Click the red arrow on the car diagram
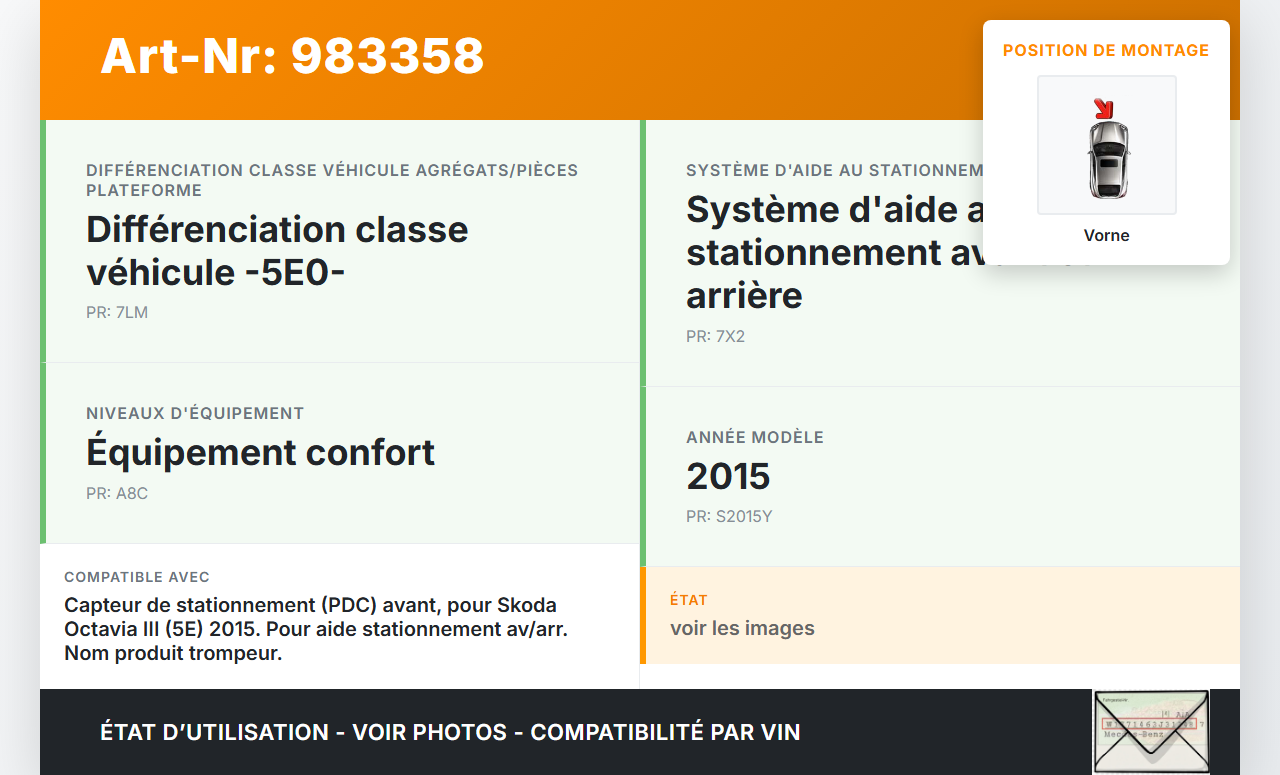 click(x=1103, y=108)
